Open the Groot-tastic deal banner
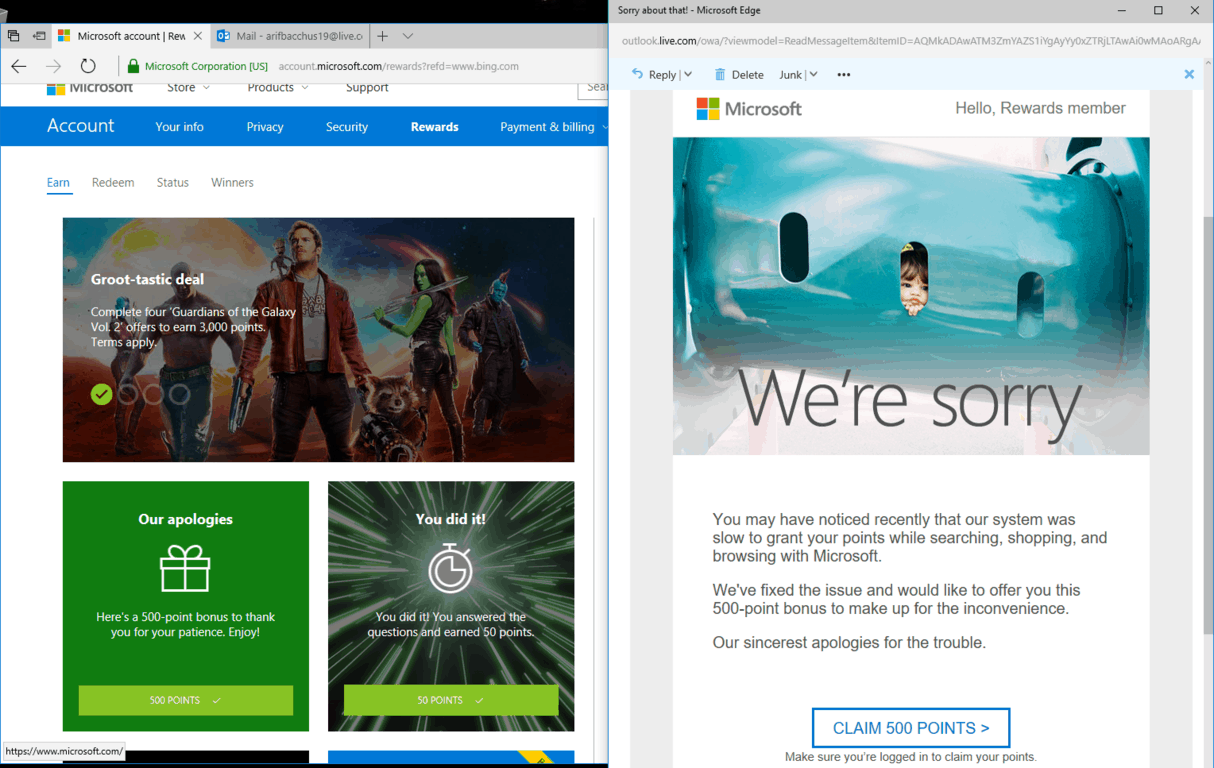 [318, 340]
